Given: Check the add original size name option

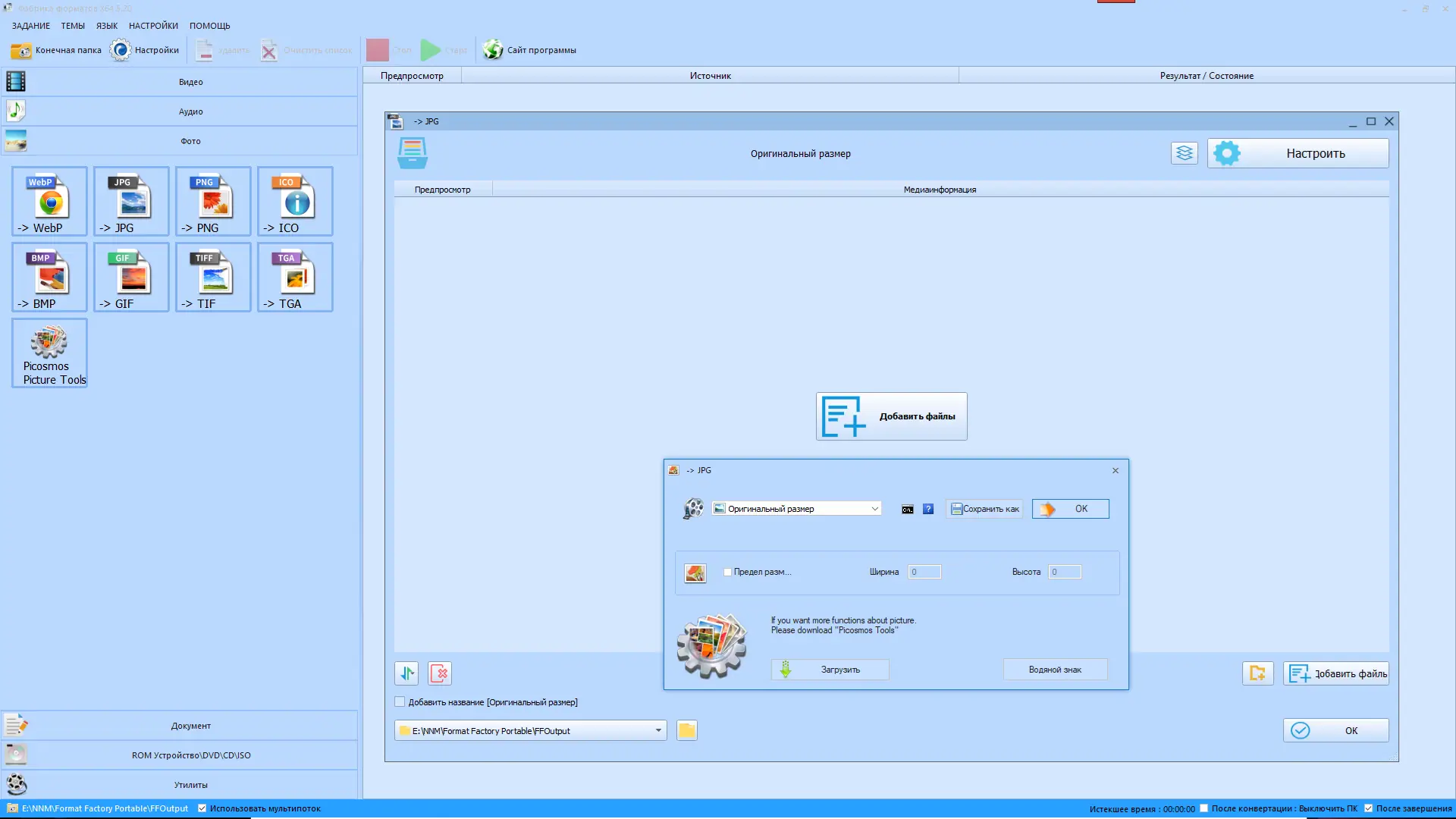Looking at the screenshot, I should [x=400, y=702].
